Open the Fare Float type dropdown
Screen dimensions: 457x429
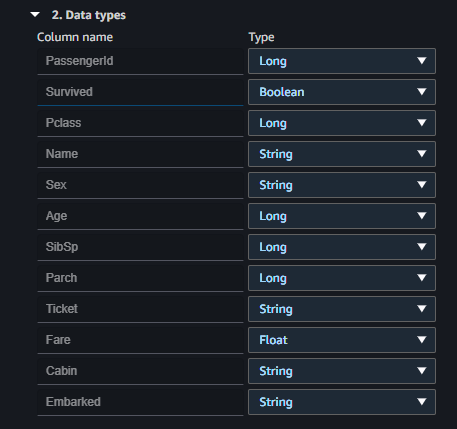click(x=342, y=340)
